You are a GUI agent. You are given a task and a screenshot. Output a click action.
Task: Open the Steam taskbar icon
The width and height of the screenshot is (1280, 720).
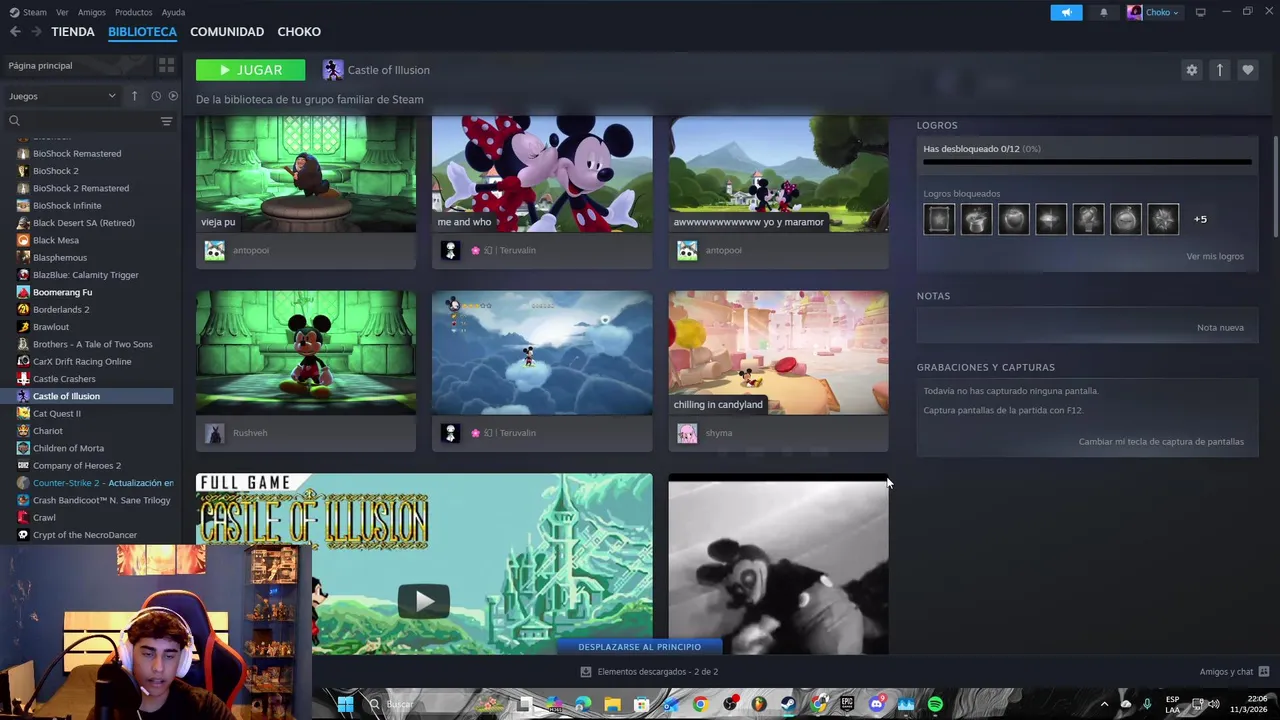click(x=788, y=704)
